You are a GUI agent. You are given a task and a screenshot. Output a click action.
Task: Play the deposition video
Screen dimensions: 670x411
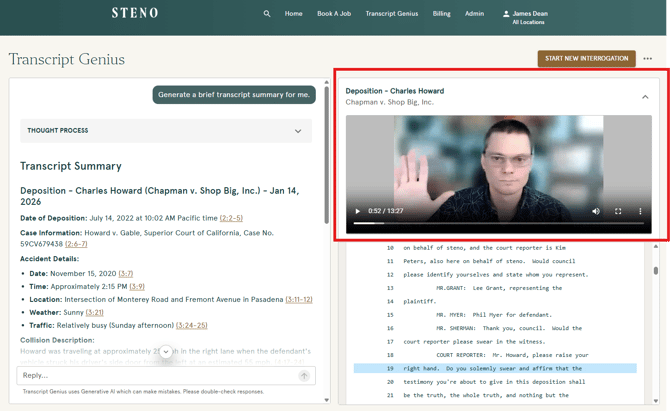[358, 211]
